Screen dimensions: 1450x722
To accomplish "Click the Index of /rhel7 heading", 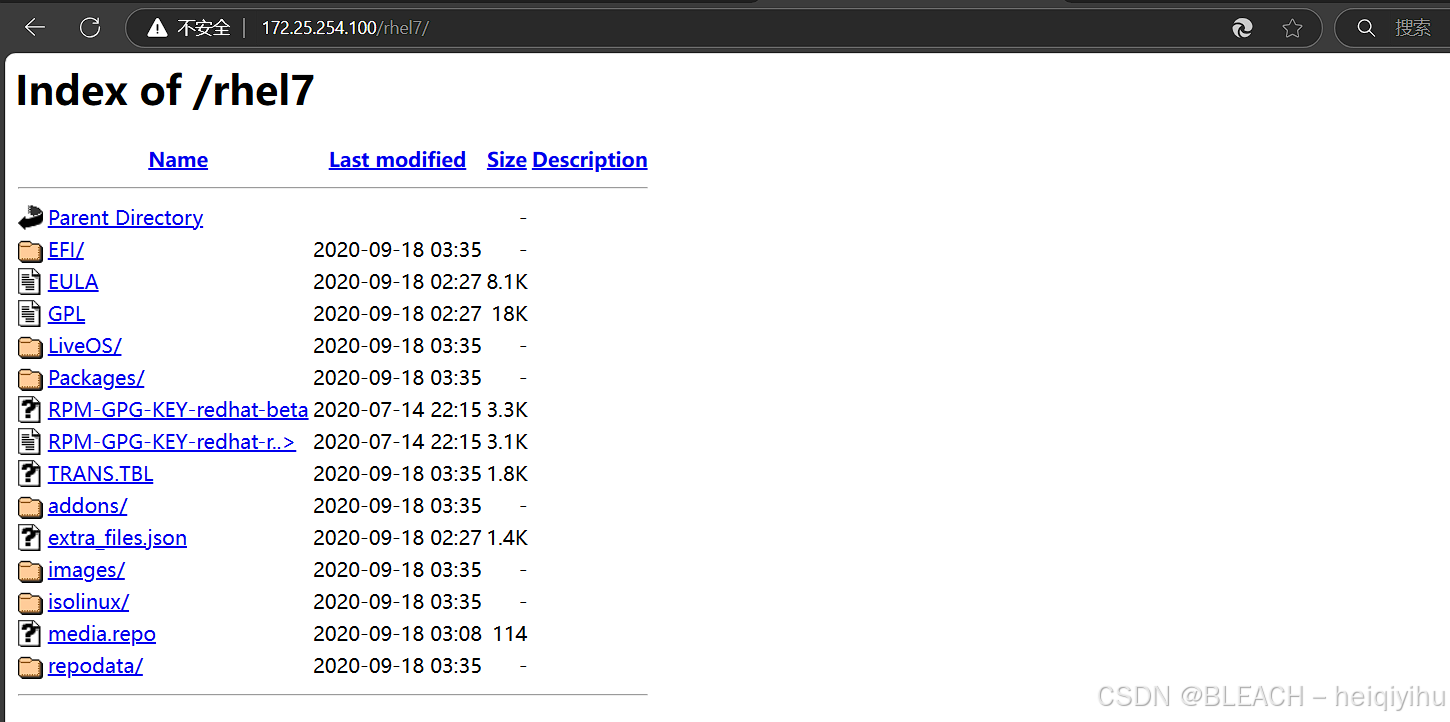I will click(x=165, y=90).
